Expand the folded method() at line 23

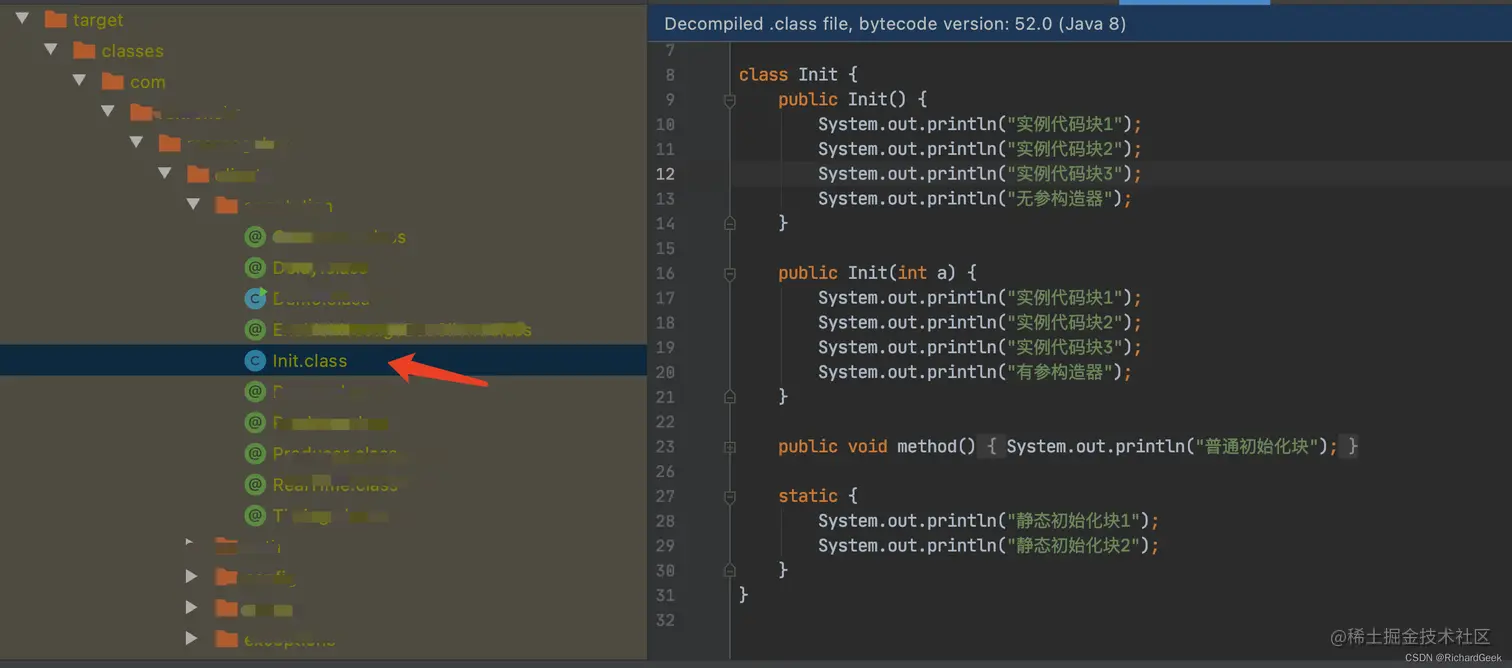[729, 447]
